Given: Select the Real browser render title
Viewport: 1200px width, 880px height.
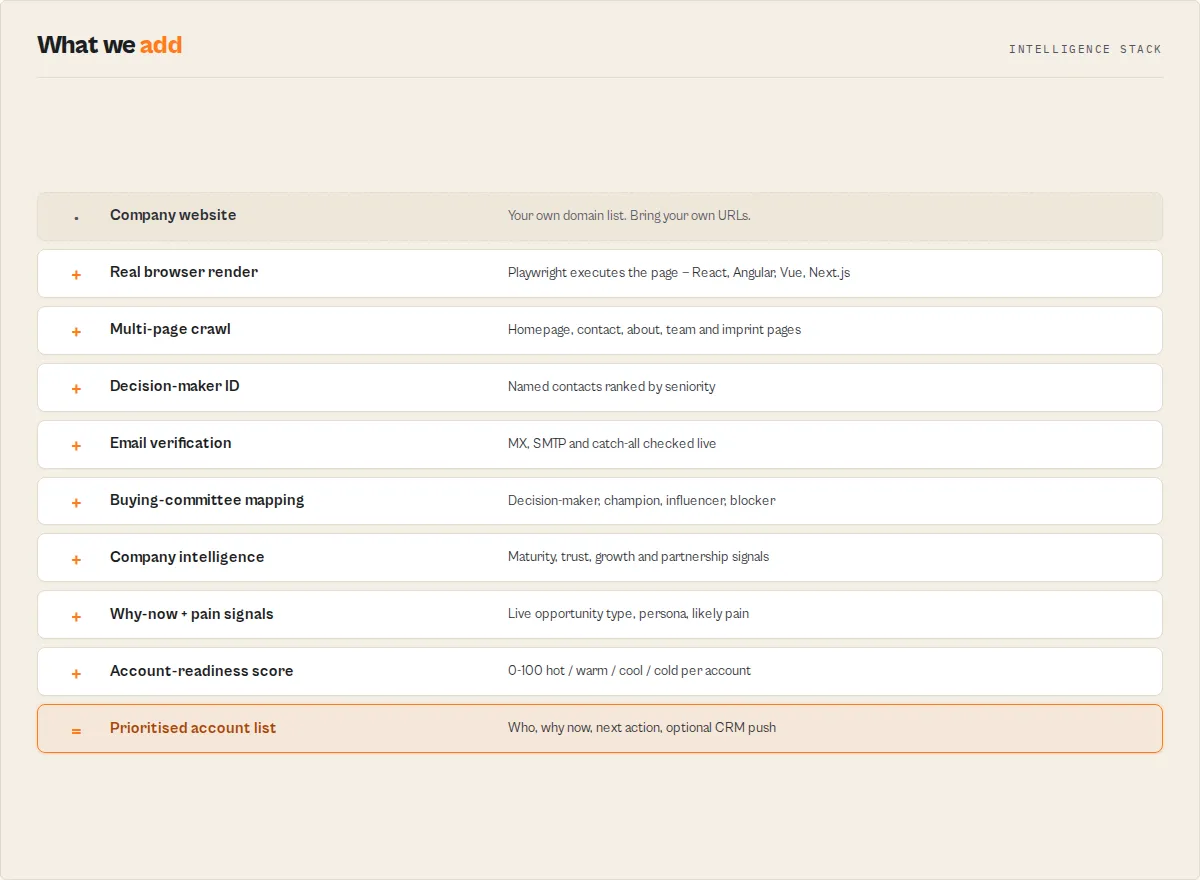Looking at the screenshot, I should click(x=184, y=272).
